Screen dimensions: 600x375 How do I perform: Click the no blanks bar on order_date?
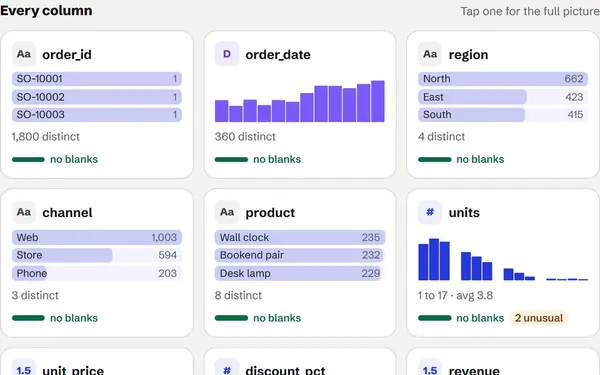tap(231, 160)
